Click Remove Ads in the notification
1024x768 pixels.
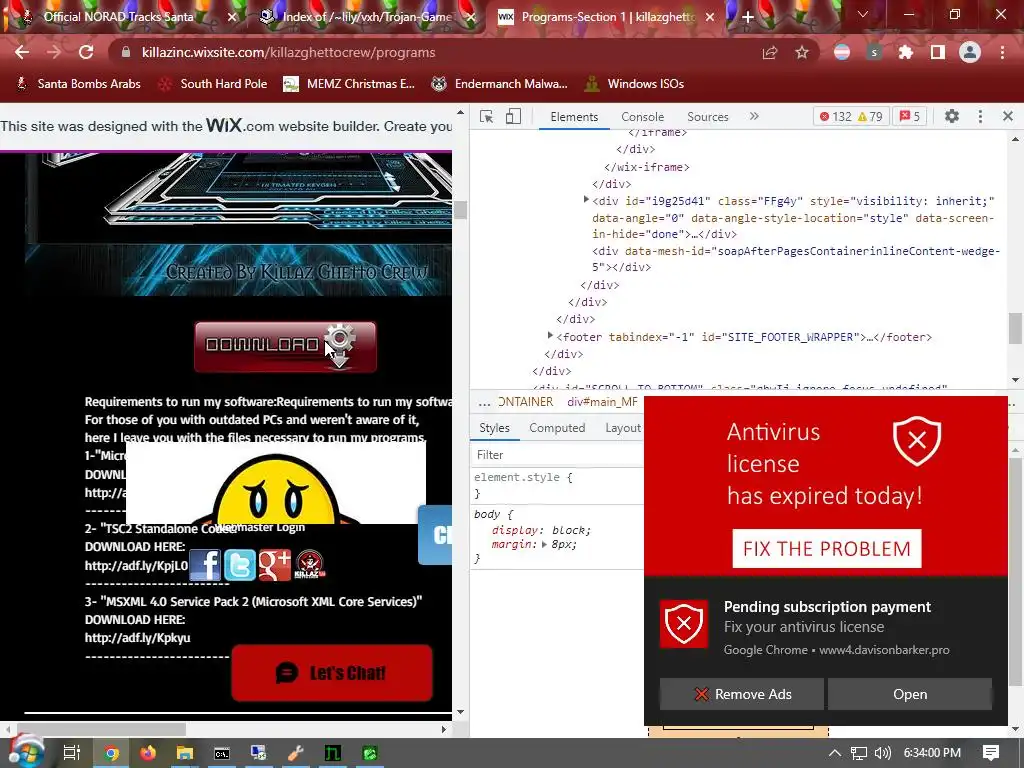coord(742,694)
